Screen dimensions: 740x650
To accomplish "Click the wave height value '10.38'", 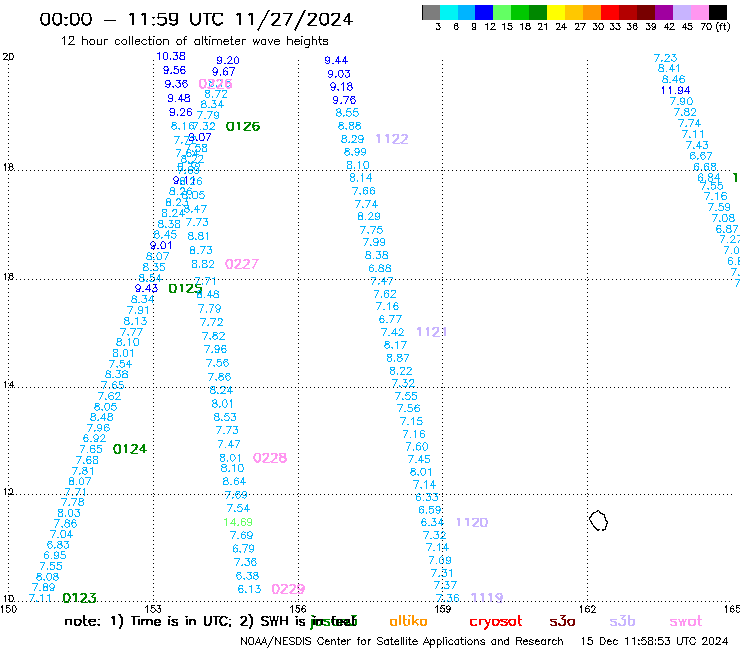I will point(171,56).
